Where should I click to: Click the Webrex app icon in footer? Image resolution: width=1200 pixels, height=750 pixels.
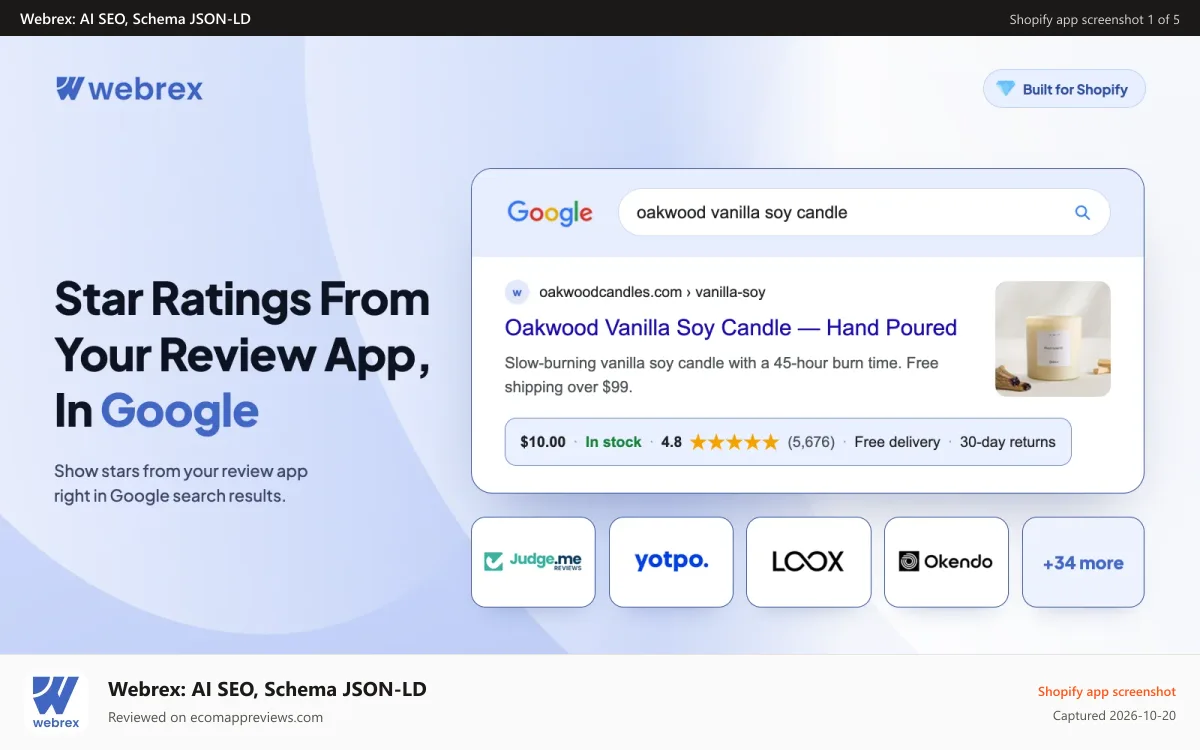click(x=56, y=702)
